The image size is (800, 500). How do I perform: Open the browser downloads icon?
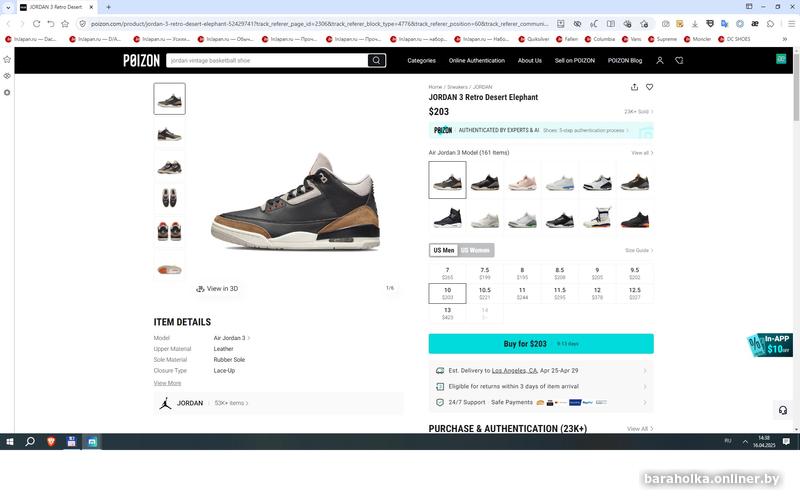tap(694, 23)
